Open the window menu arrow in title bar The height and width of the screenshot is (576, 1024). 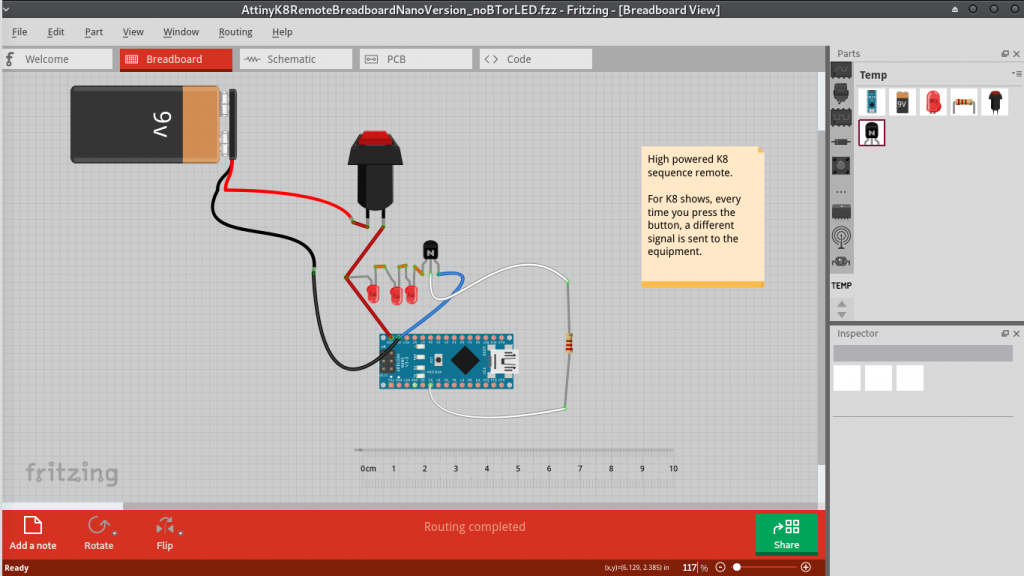tap(6, 10)
